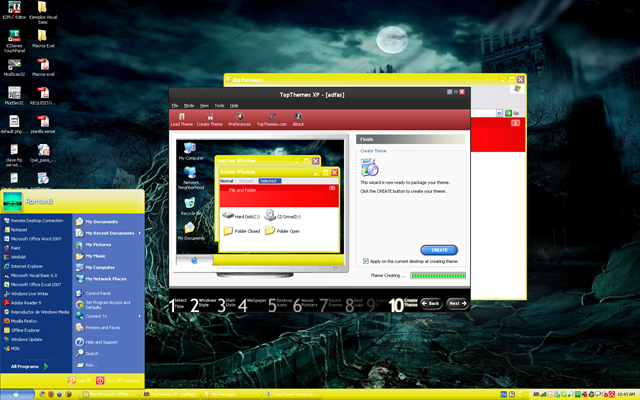This screenshot has width=640, height=400.
Task: Open the Help menu in TopThemes XP
Action: (x=234, y=105)
